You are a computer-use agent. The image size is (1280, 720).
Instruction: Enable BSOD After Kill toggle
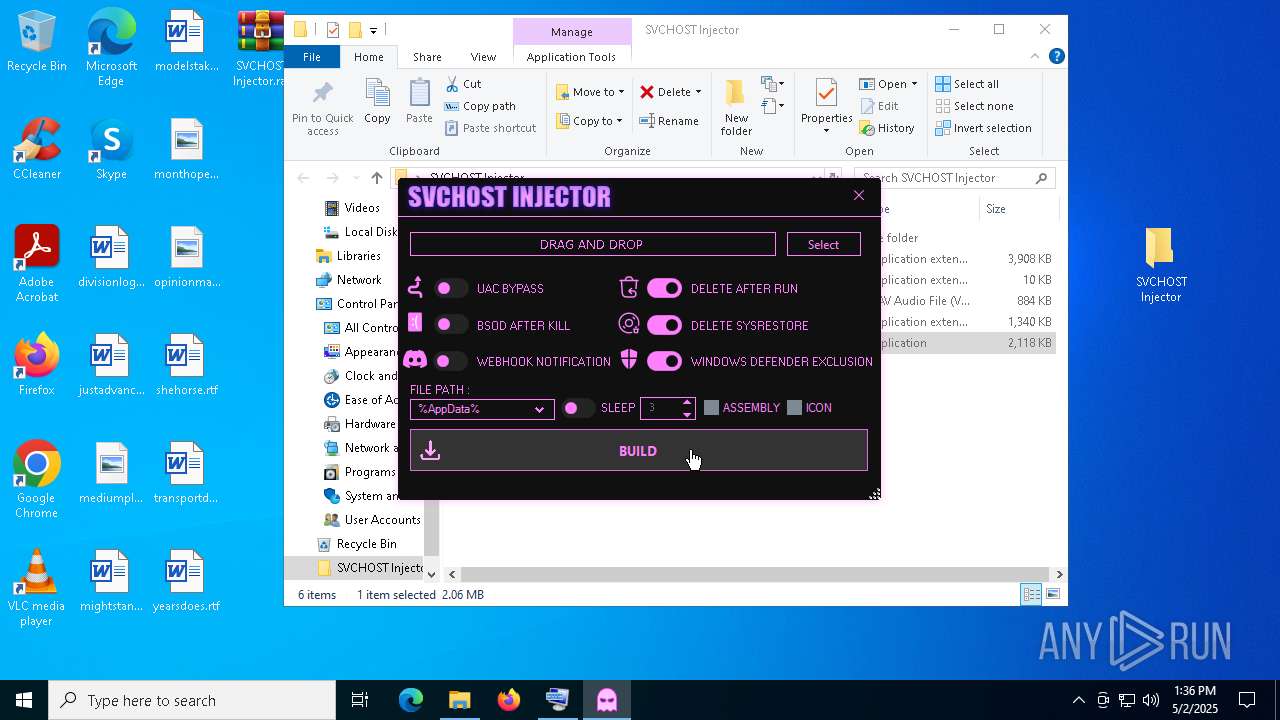(450, 325)
